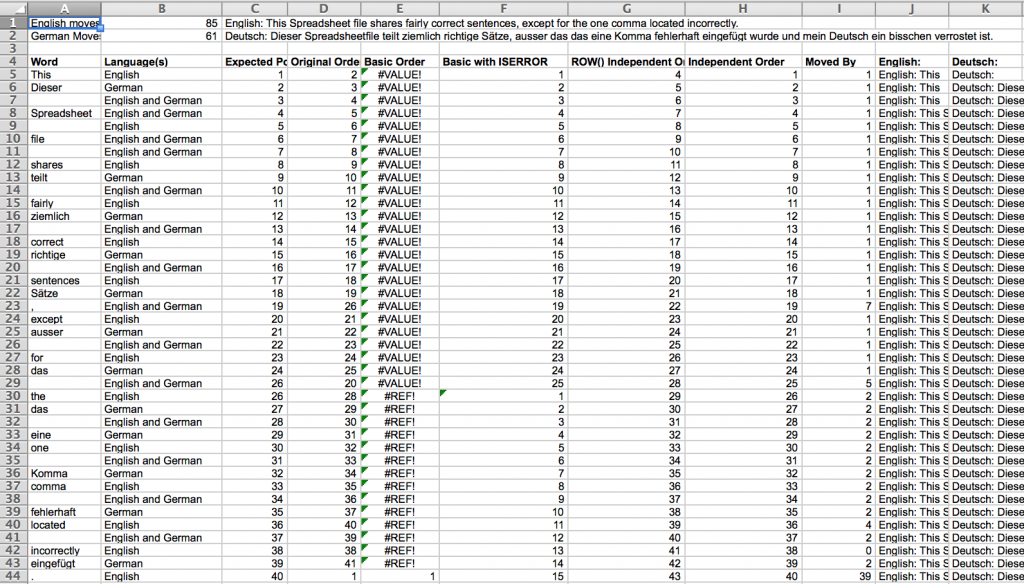Select cell A1 containing English moves
Image resolution: width=1024 pixels, height=584 pixels.
click(x=65, y=23)
